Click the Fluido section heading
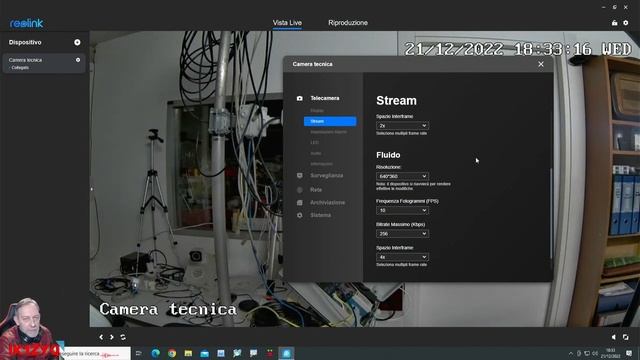The height and width of the screenshot is (360, 640). pos(388,155)
